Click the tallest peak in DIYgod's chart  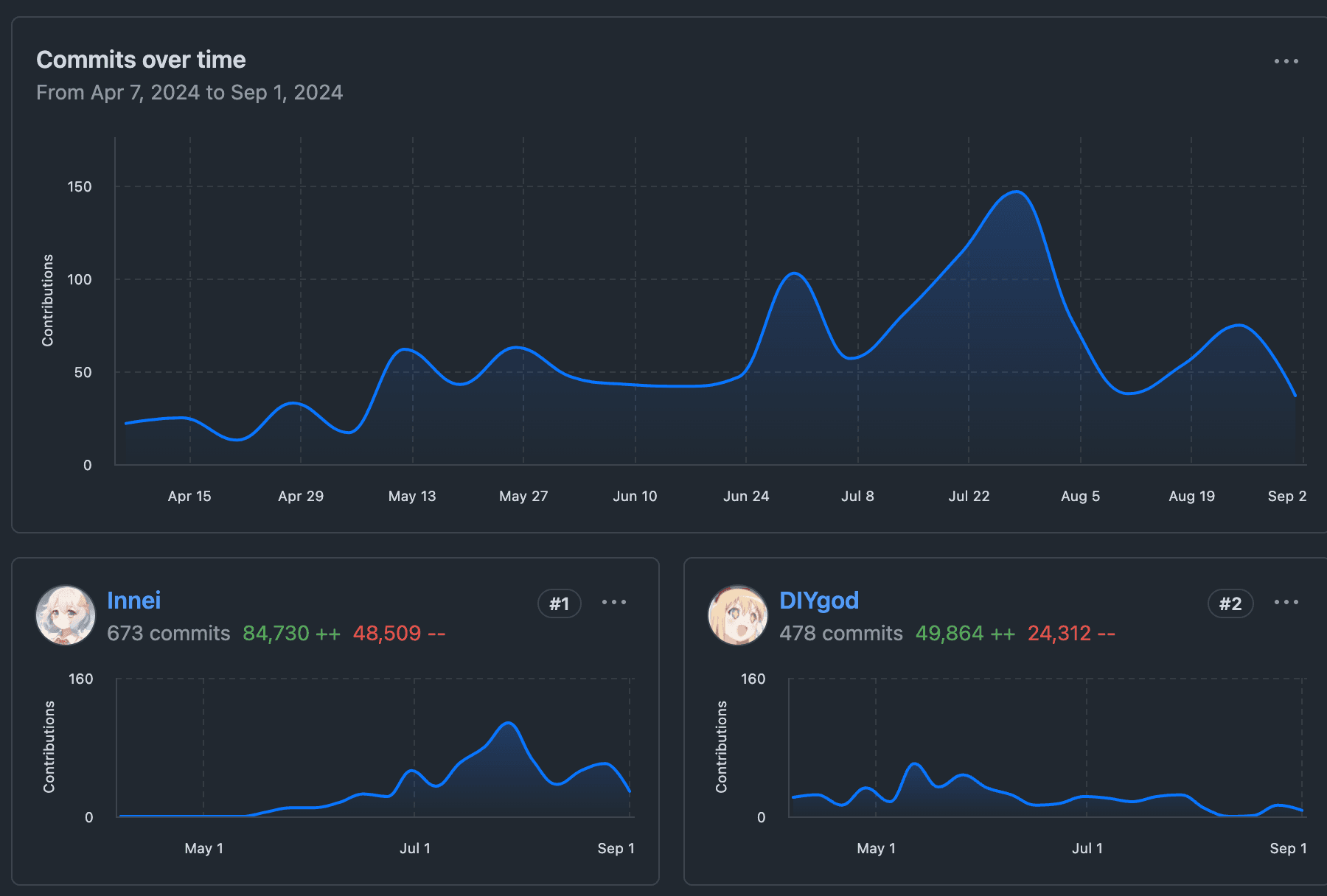pyautogui.click(x=915, y=764)
